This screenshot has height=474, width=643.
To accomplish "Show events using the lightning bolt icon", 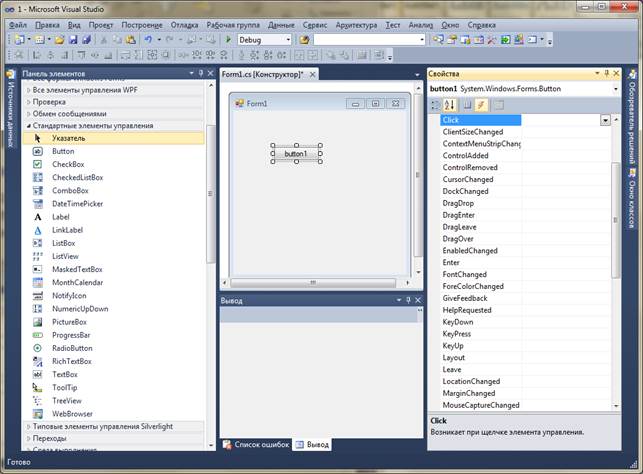I will (481, 104).
